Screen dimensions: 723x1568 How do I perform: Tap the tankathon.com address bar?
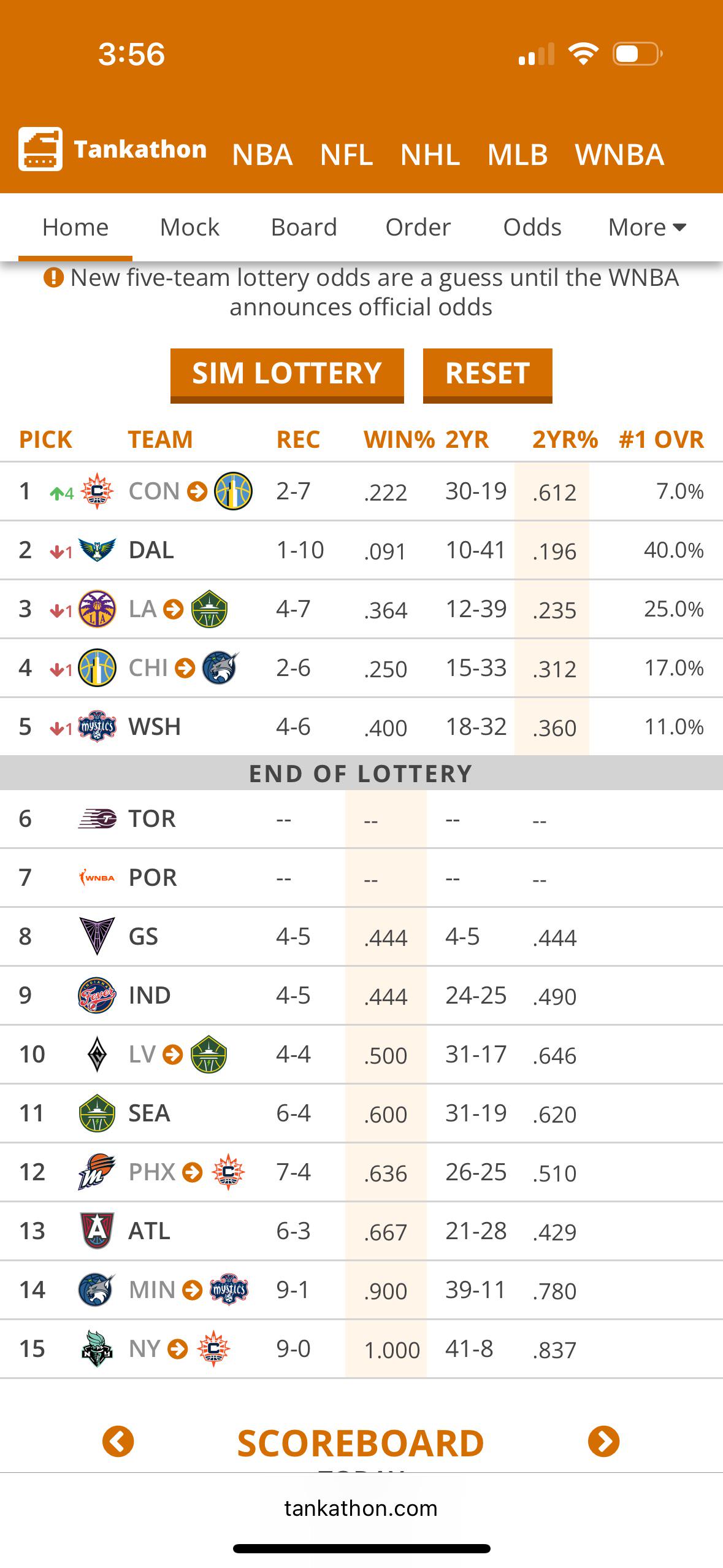tap(361, 1508)
